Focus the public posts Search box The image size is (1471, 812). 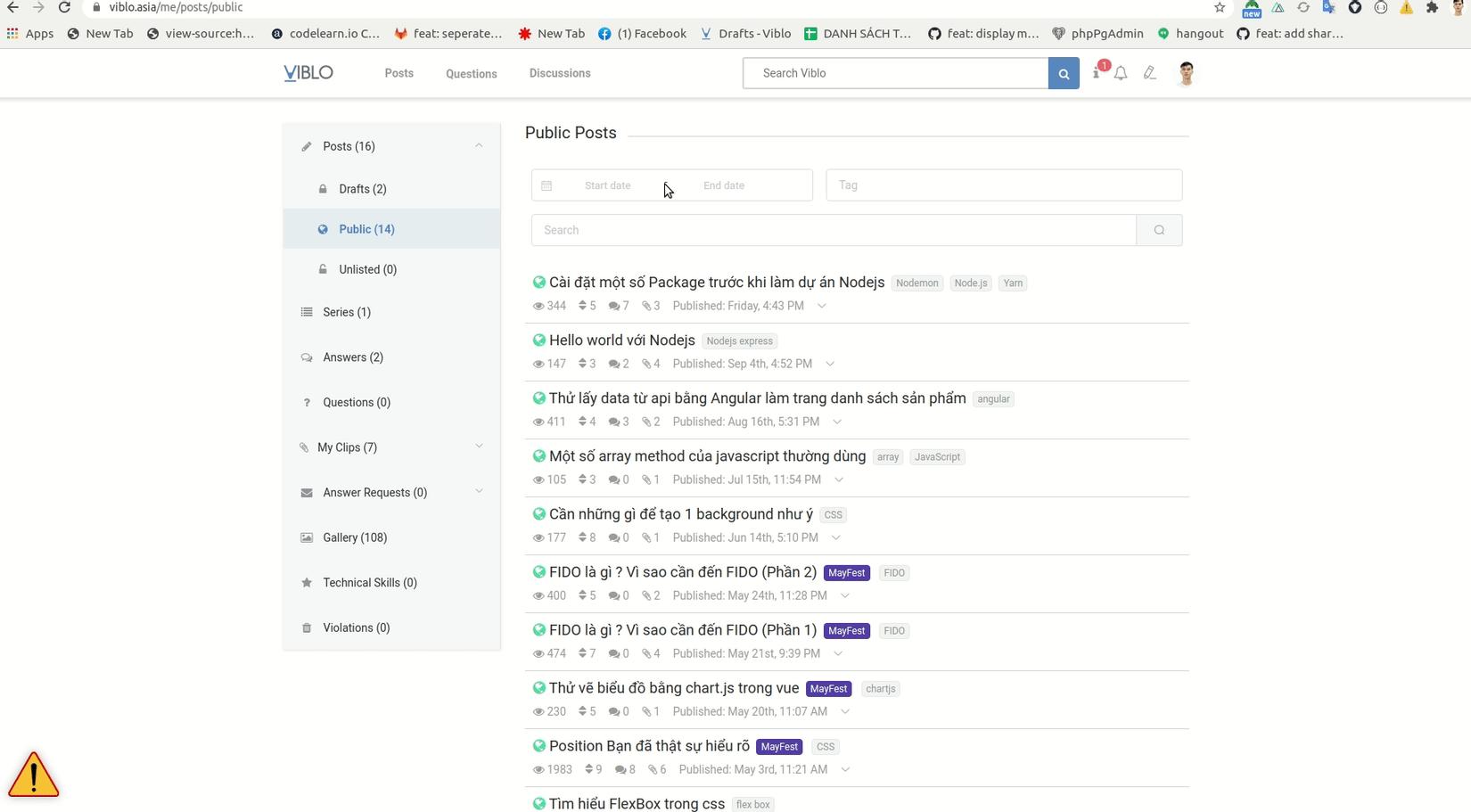(x=834, y=230)
